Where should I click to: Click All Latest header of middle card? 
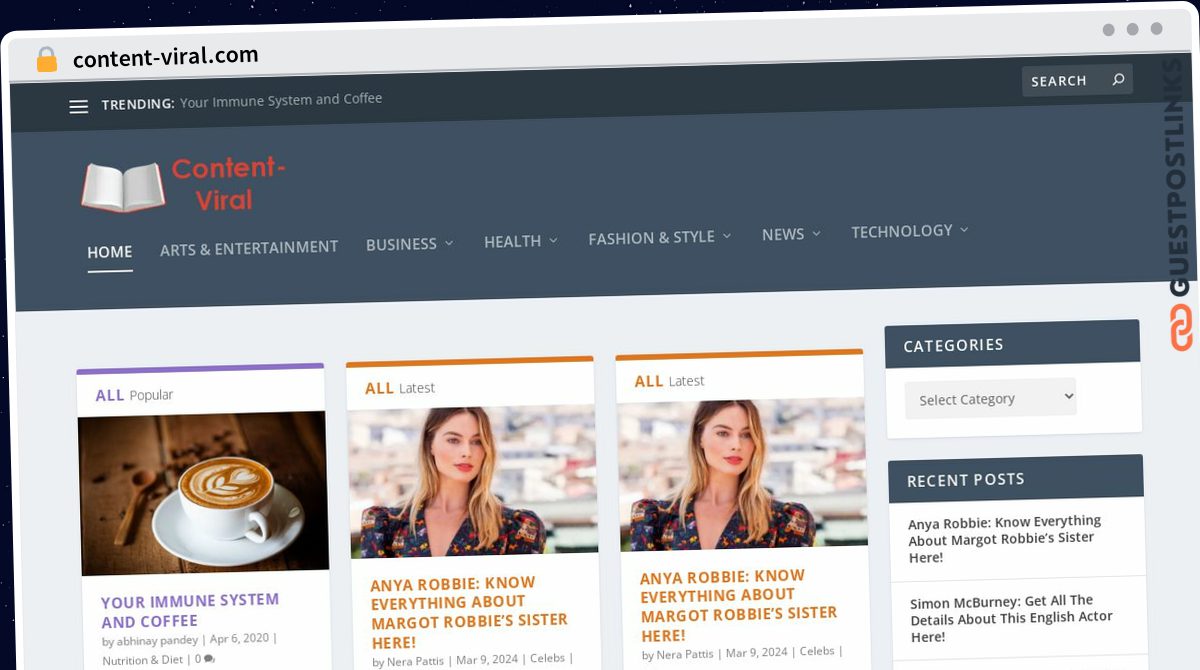tap(400, 388)
